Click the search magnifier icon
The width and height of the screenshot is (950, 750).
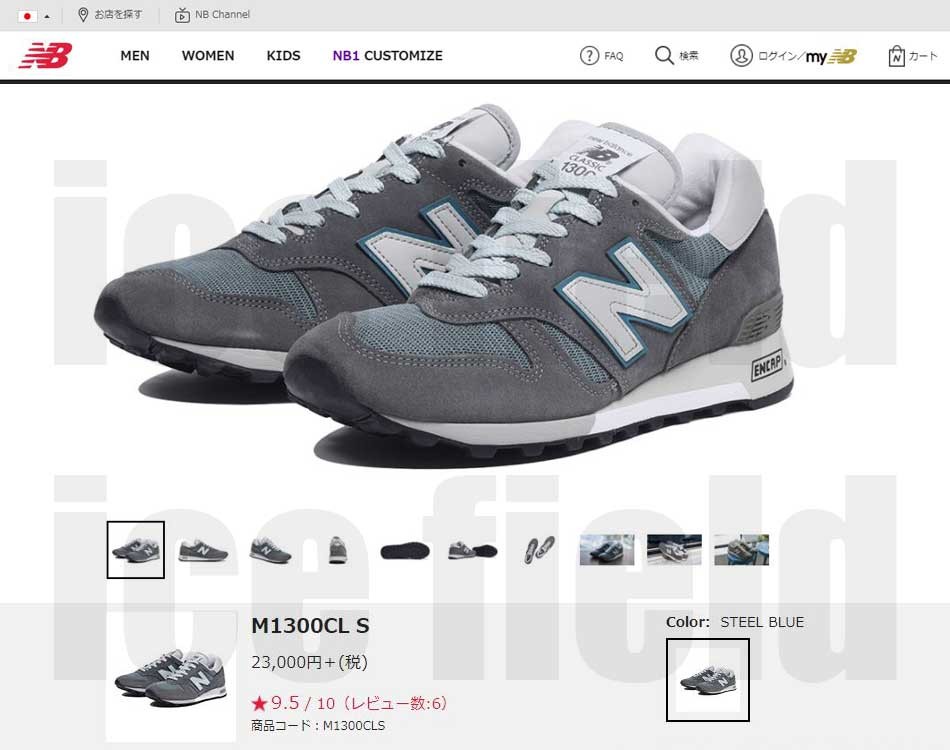pos(664,56)
